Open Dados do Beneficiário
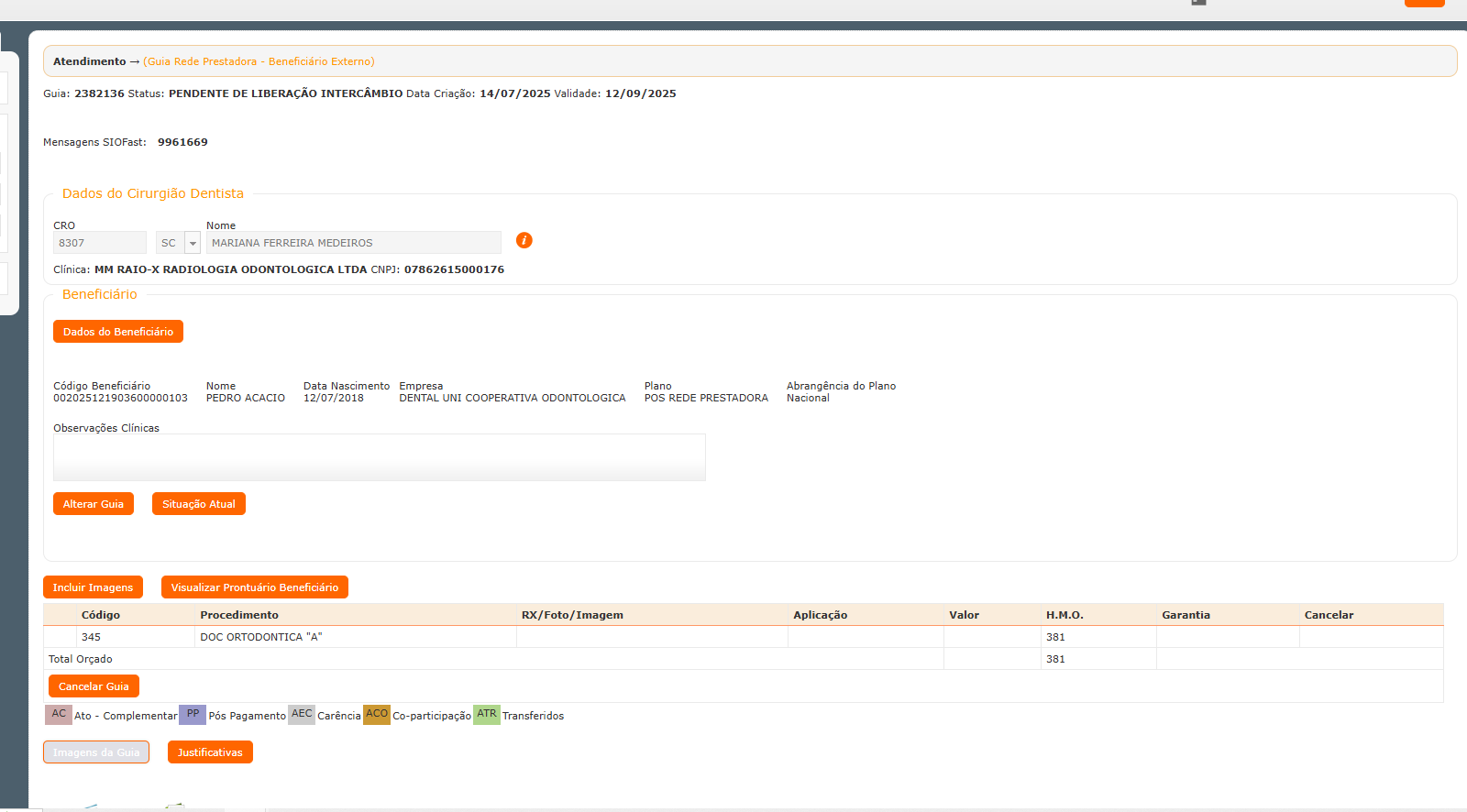 click(117, 332)
